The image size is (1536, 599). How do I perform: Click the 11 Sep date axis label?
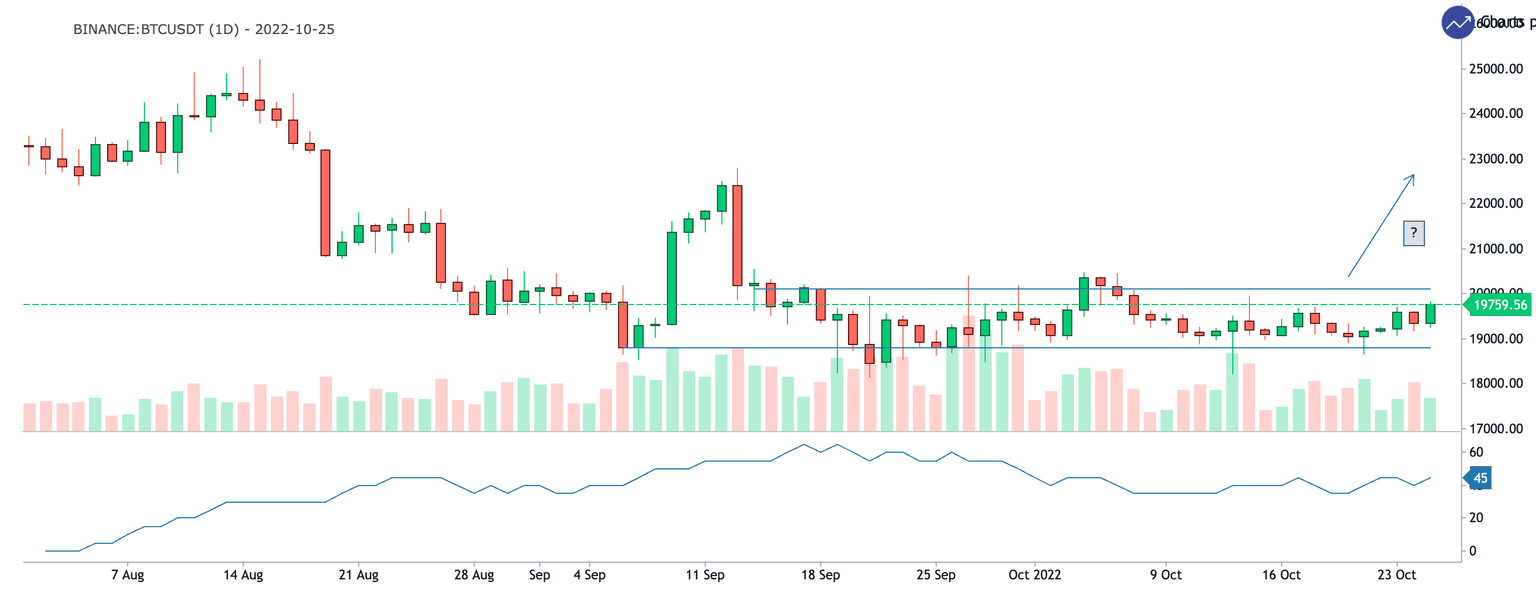tap(706, 576)
